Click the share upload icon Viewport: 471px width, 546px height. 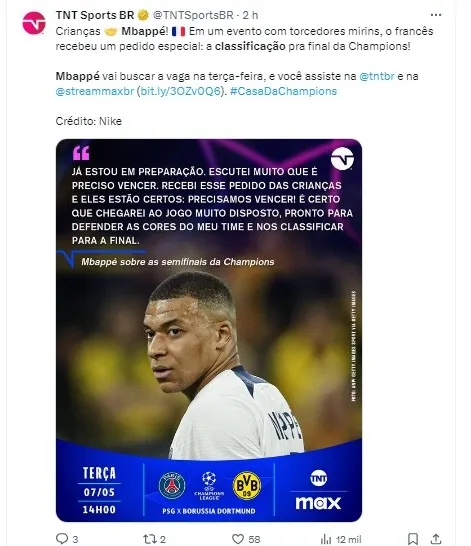tap(436, 539)
